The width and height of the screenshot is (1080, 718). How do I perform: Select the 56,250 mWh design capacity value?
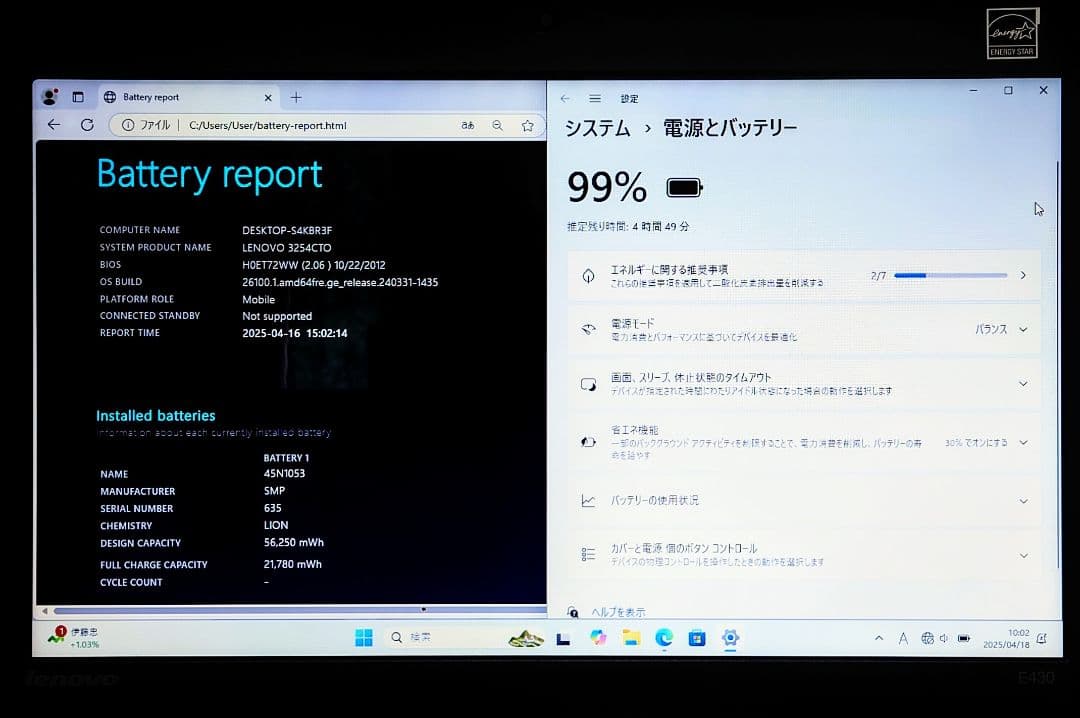pyautogui.click(x=293, y=542)
